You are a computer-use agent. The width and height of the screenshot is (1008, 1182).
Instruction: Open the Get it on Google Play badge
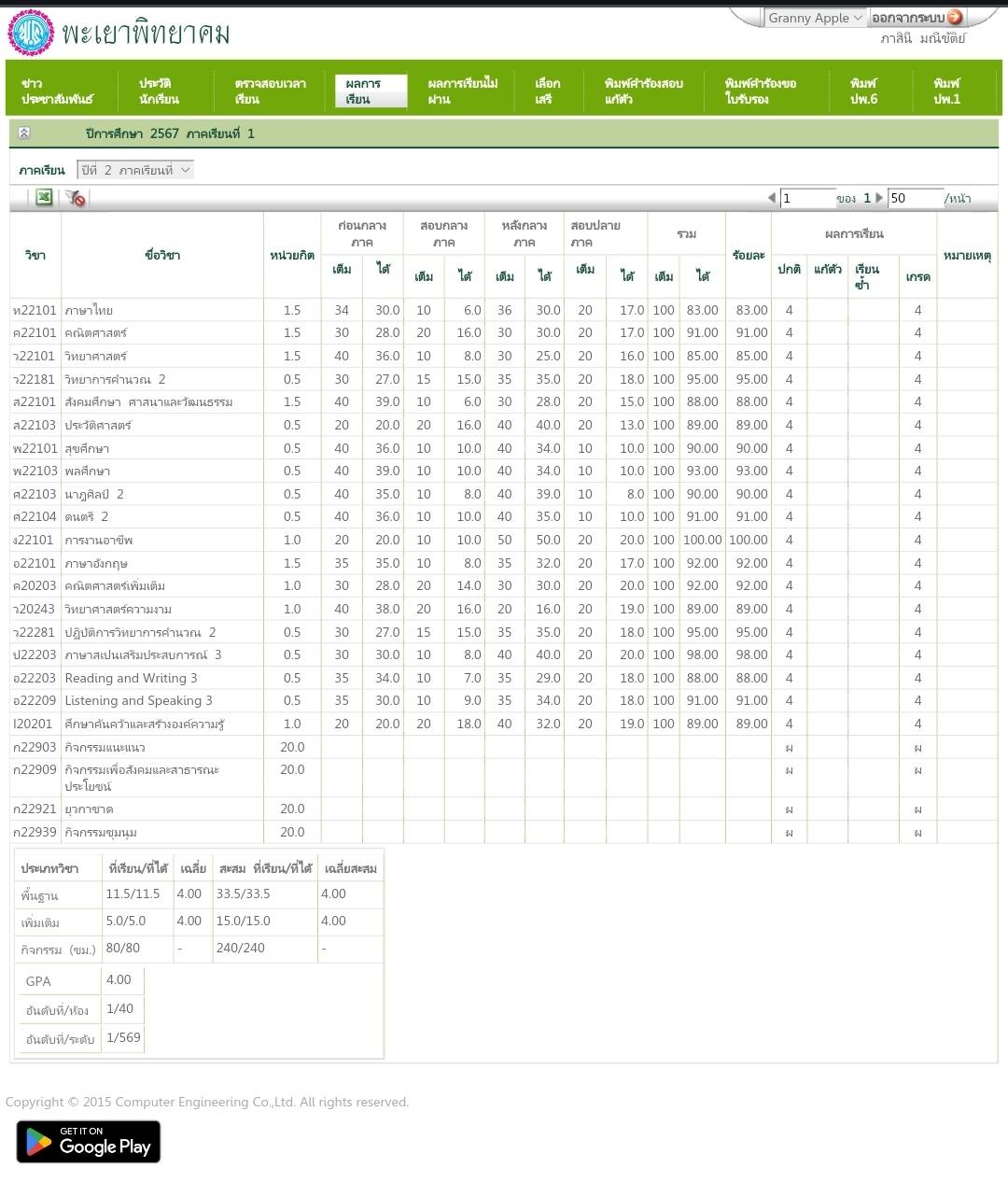click(89, 1141)
